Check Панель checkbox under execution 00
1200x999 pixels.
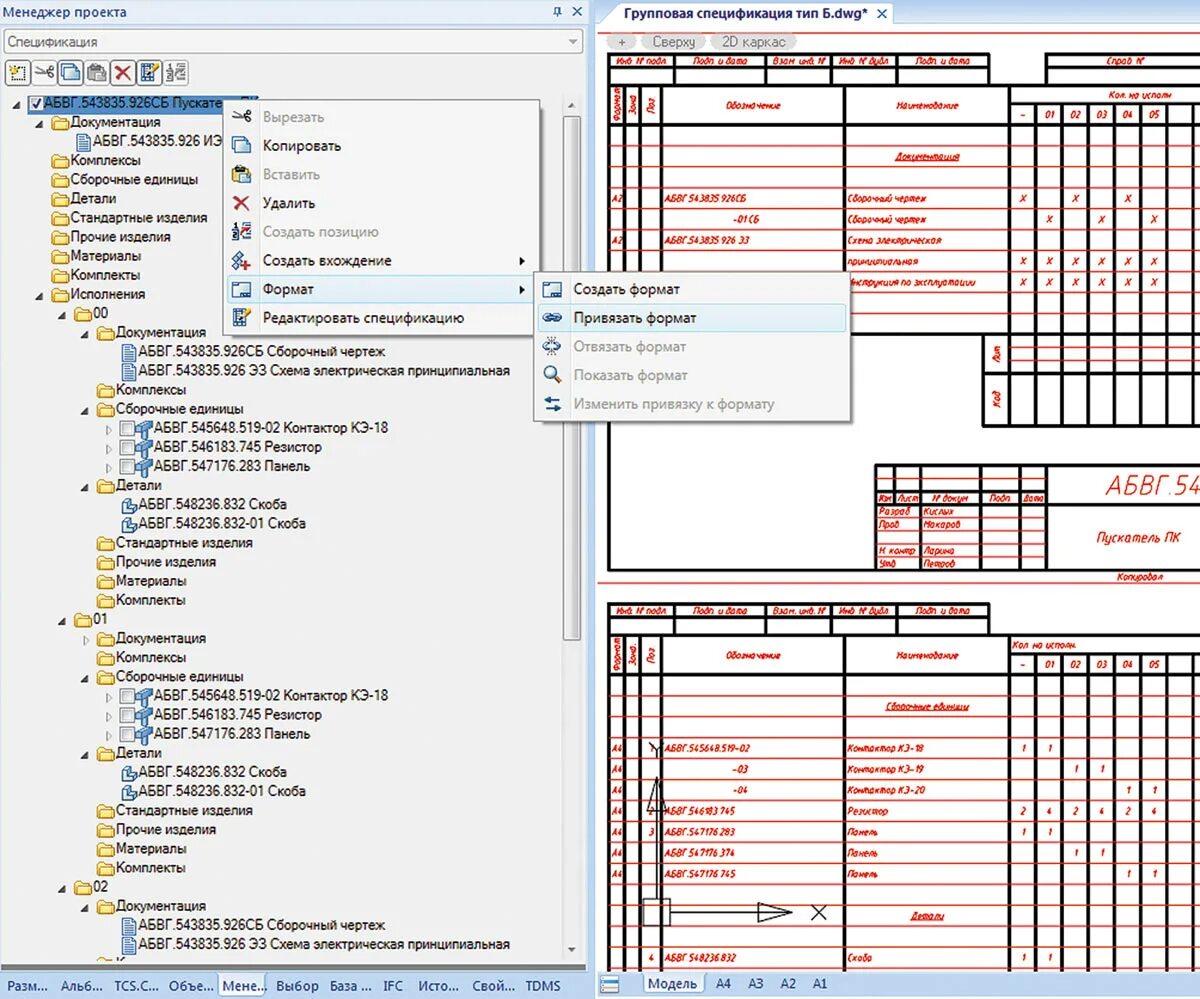pyautogui.click(x=126, y=466)
